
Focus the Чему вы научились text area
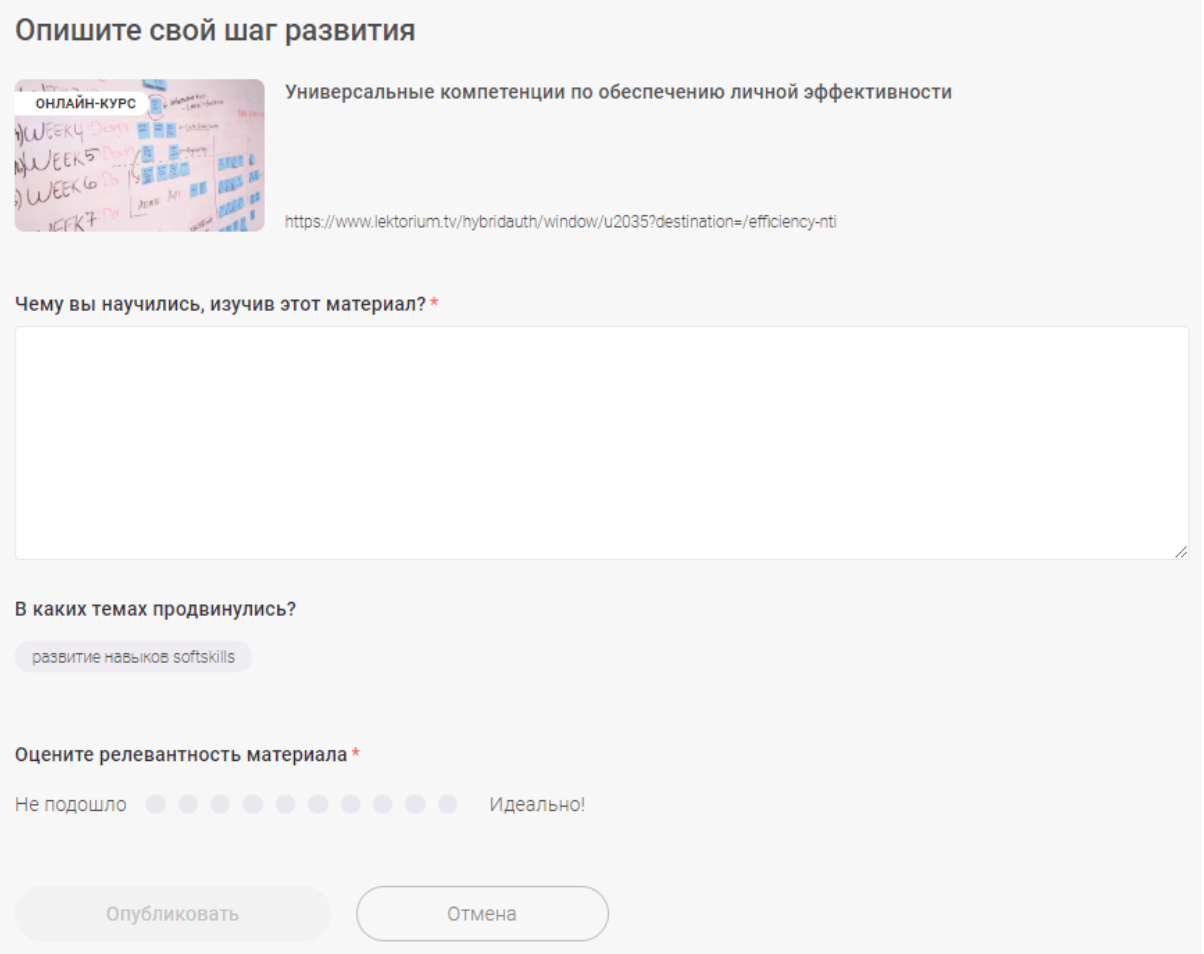click(x=602, y=443)
